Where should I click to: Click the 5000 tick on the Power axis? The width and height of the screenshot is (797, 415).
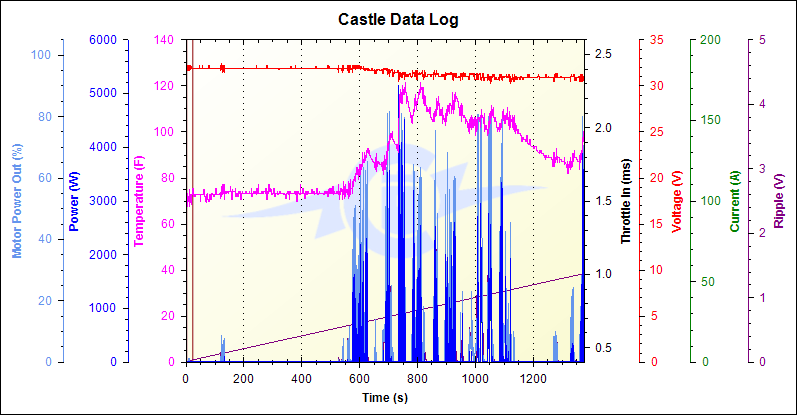click(102, 94)
